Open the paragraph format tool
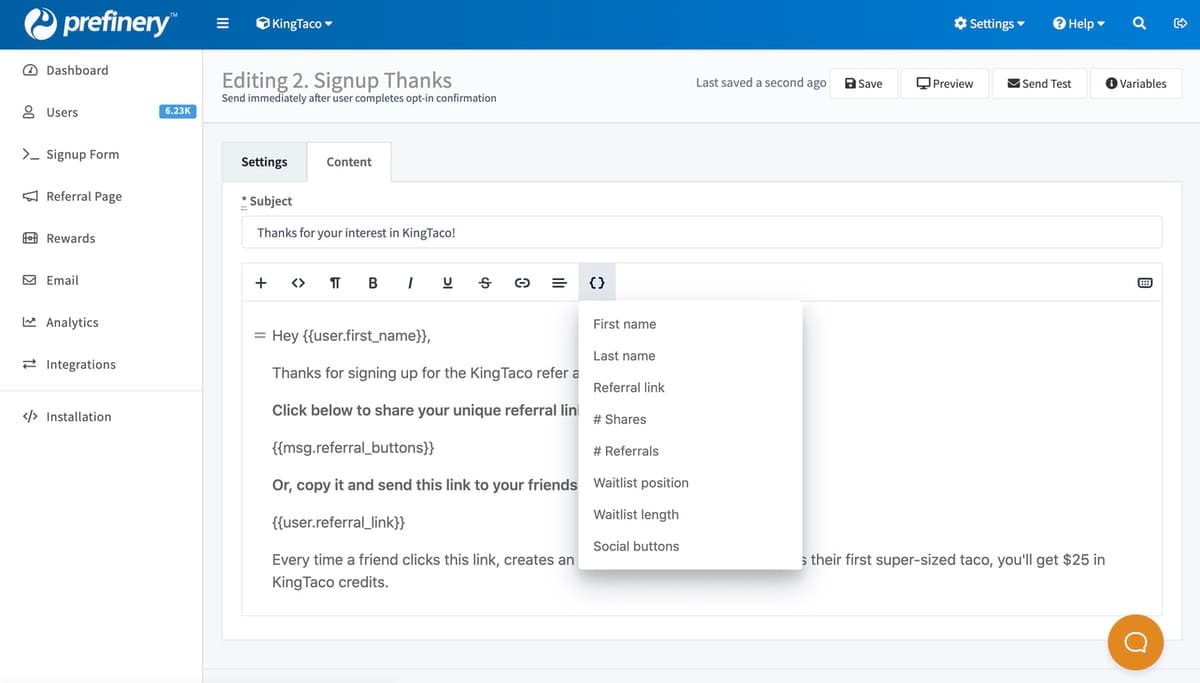This screenshot has width=1200, height=683. [335, 283]
